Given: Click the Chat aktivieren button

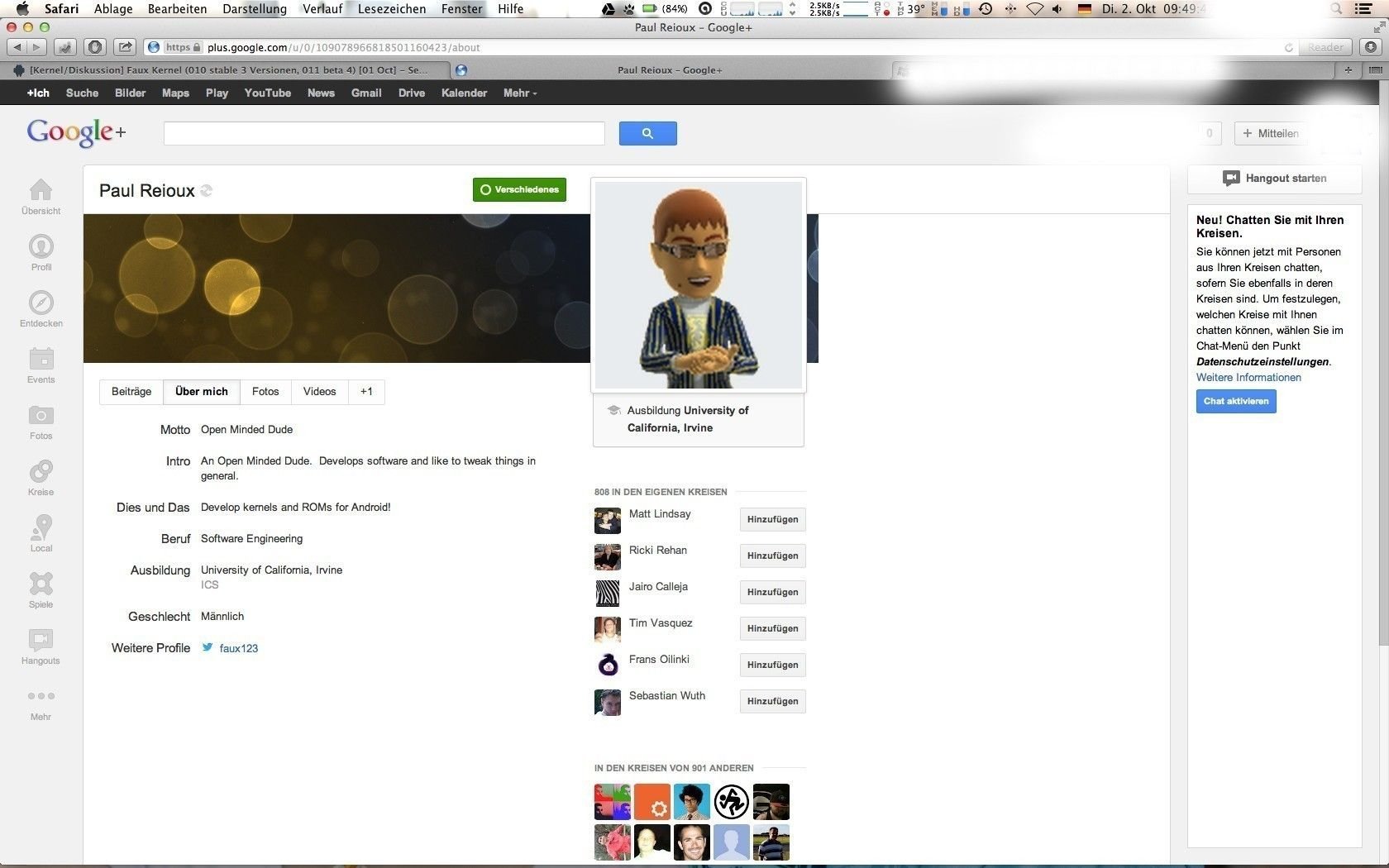Looking at the screenshot, I should 1236,401.
